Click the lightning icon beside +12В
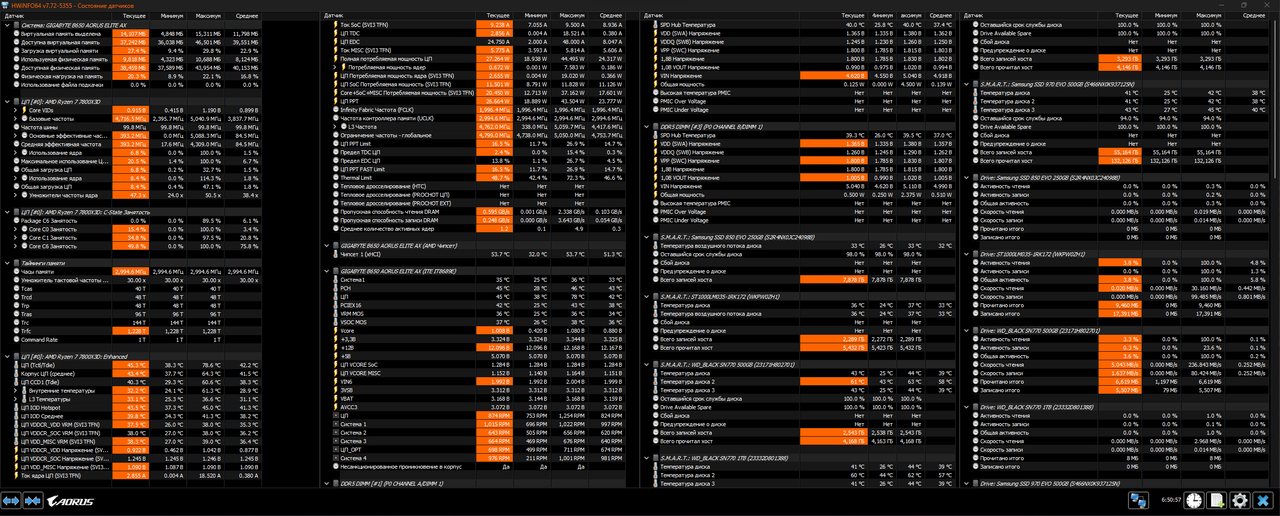 [x=335, y=348]
